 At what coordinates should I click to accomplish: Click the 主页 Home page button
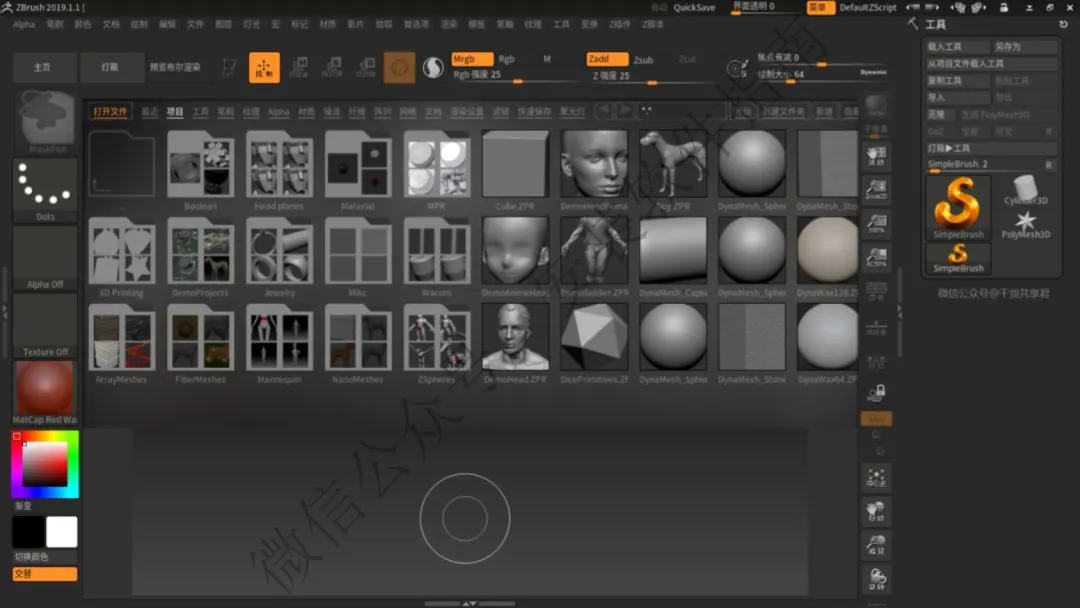[43, 67]
